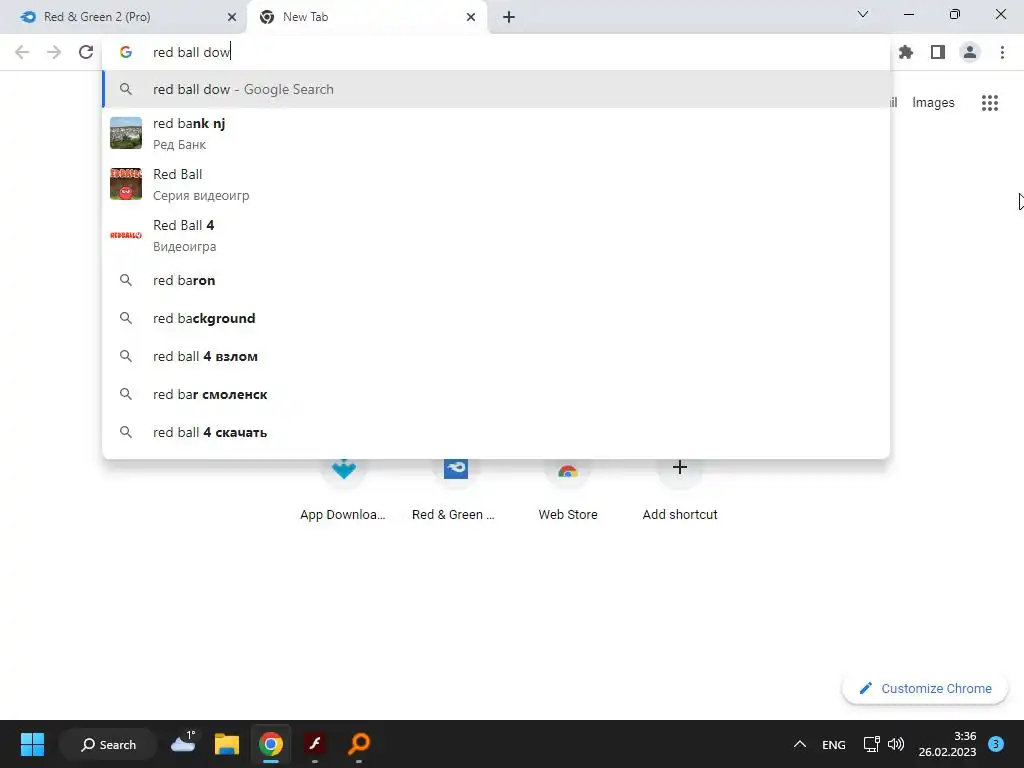Viewport: 1024px width, 768px height.
Task: Reload the current page
Action: click(x=86, y=52)
